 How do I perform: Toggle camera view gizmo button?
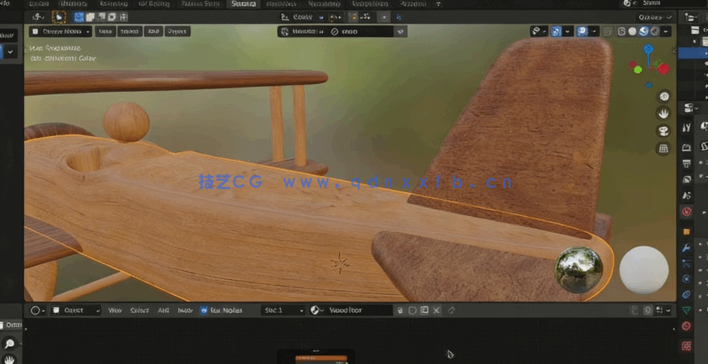click(x=663, y=131)
